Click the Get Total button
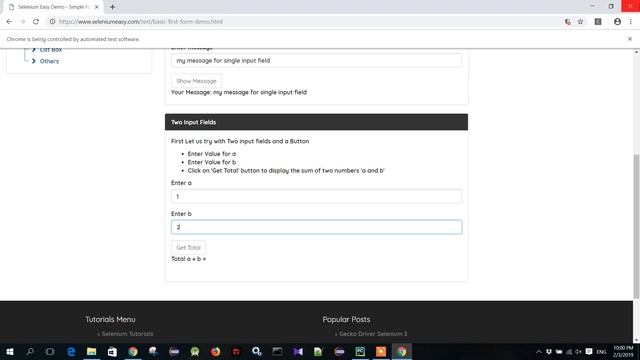 (188, 247)
